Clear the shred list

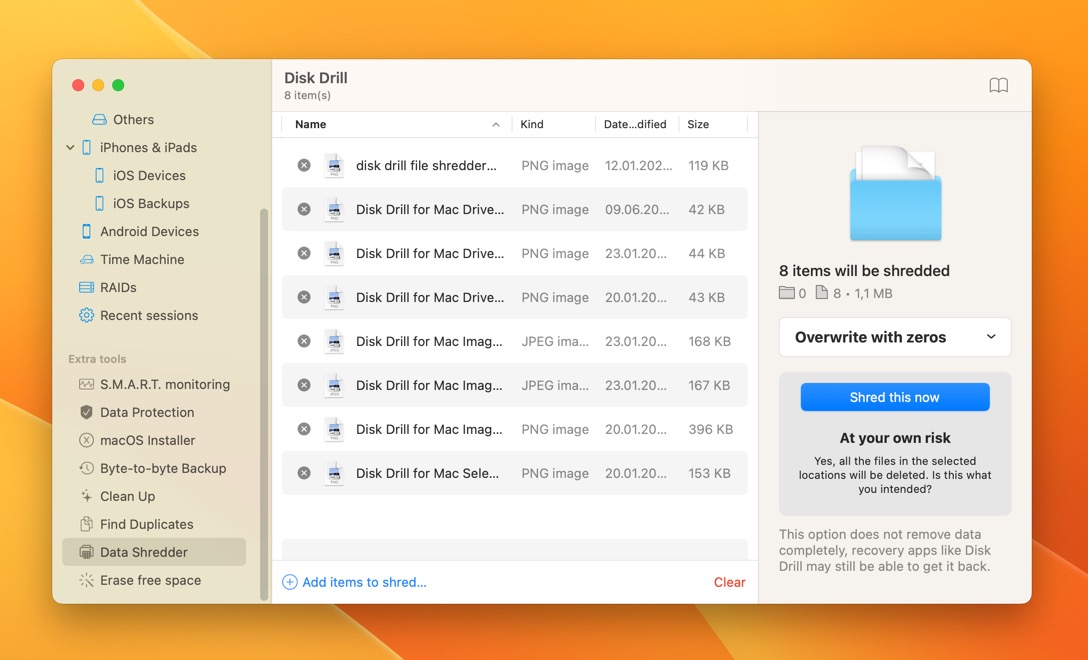tap(729, 582)
